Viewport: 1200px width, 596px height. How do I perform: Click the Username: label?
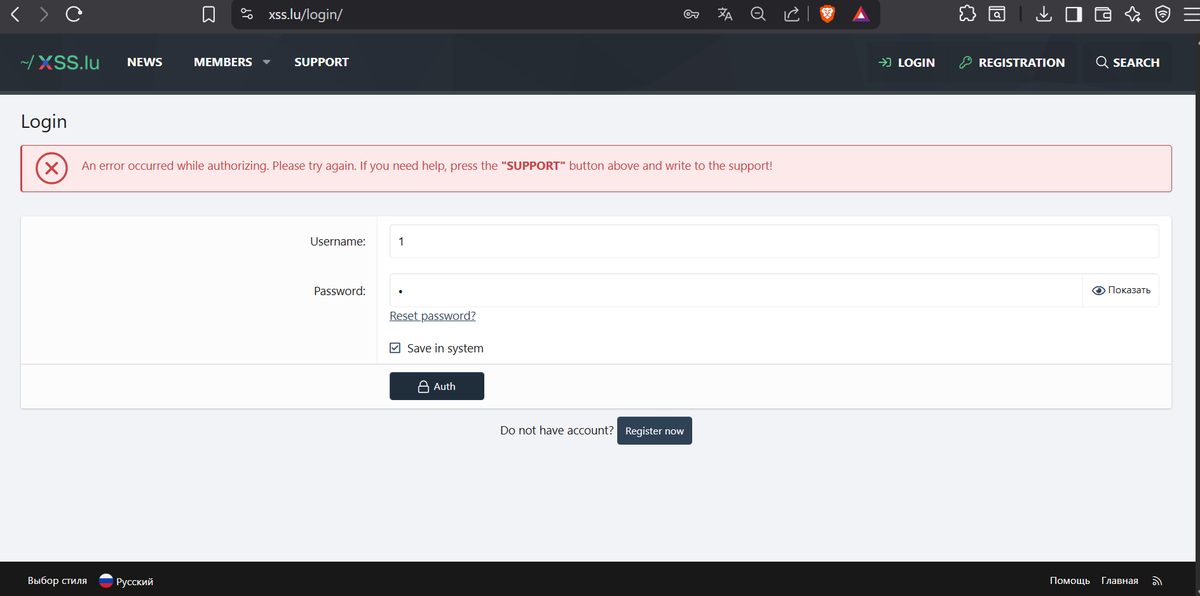point(338,241)
